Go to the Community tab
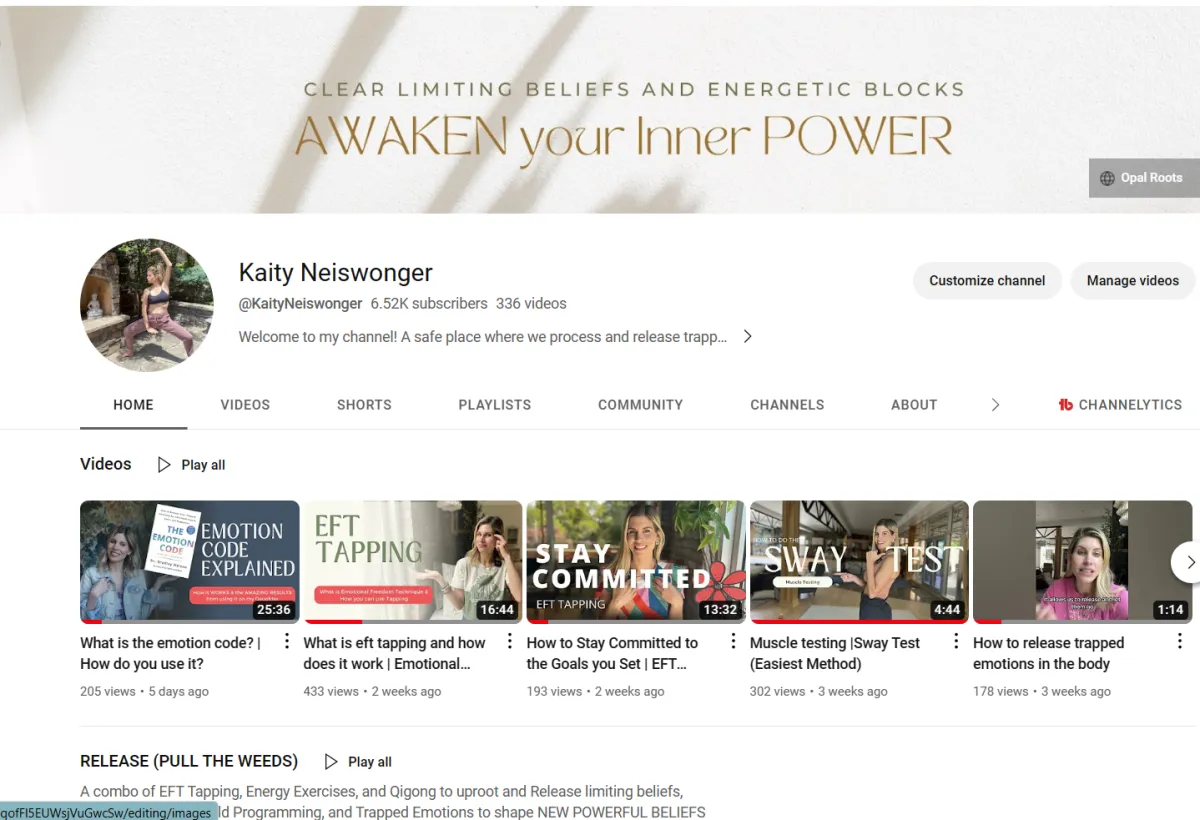 (x=640, y=405)
